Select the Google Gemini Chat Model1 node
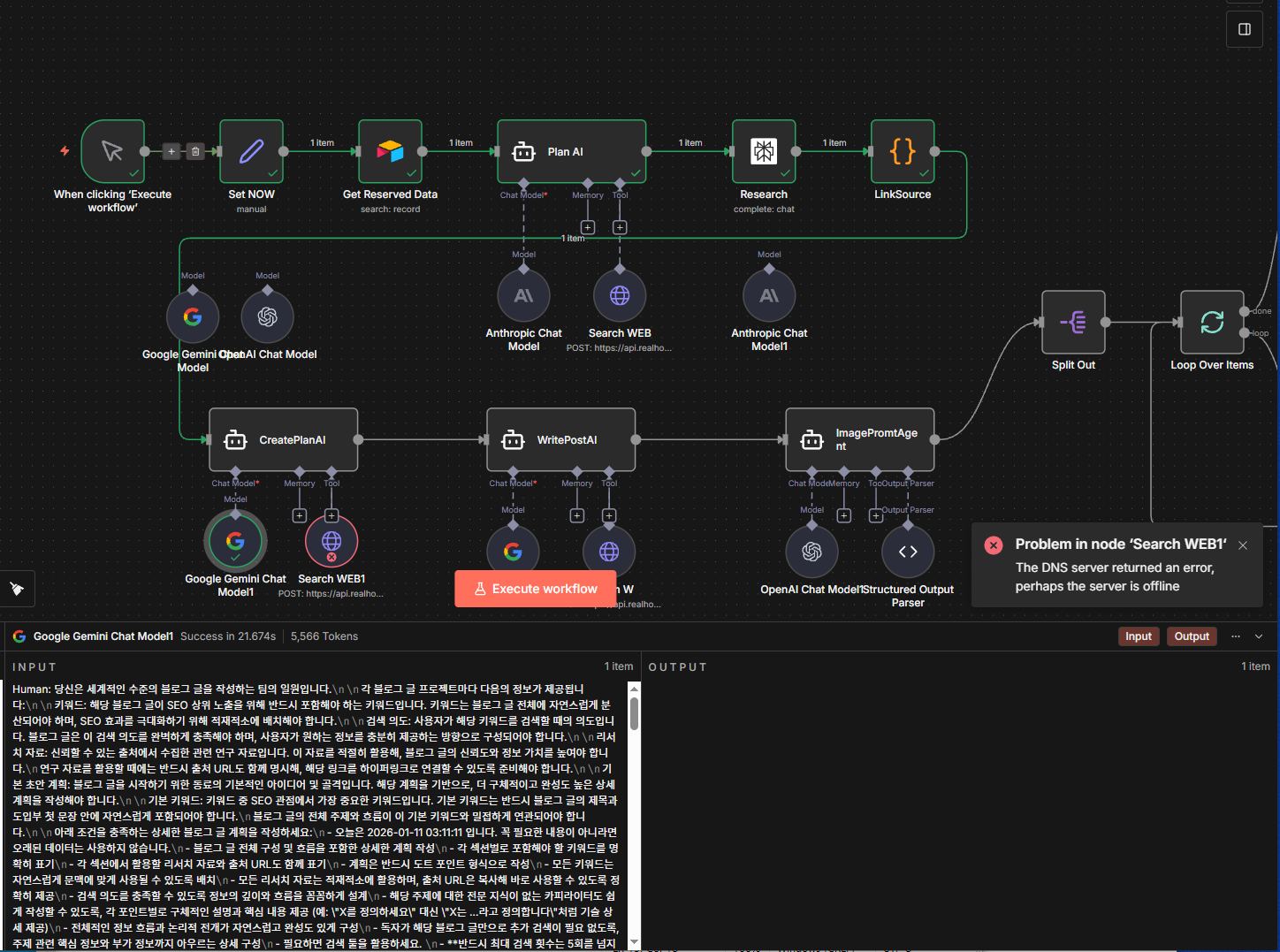The width and height of the screenshot is (1280, 952). click(235, 541)
